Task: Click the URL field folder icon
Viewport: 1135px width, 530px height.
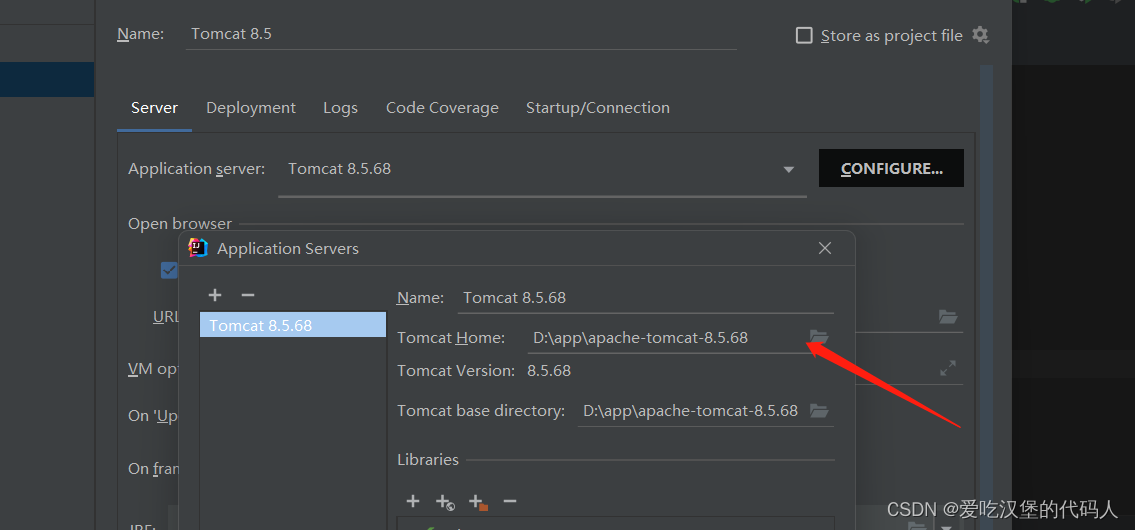Action: pyautogui.click(x=948, y=316)
